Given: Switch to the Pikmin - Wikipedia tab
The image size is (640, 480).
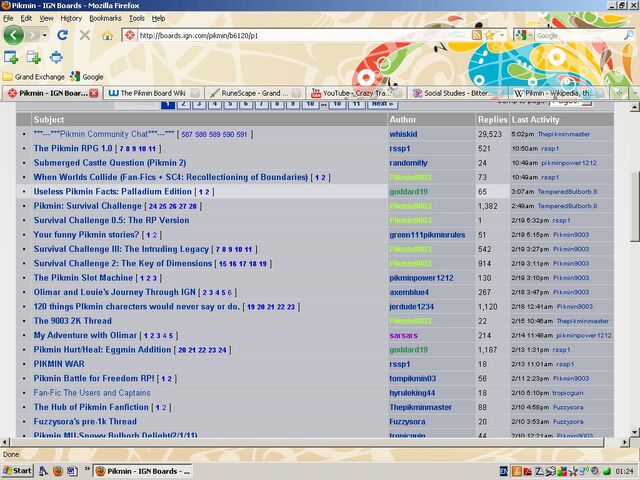Looking at the screenshot, I should pos(559,93).
